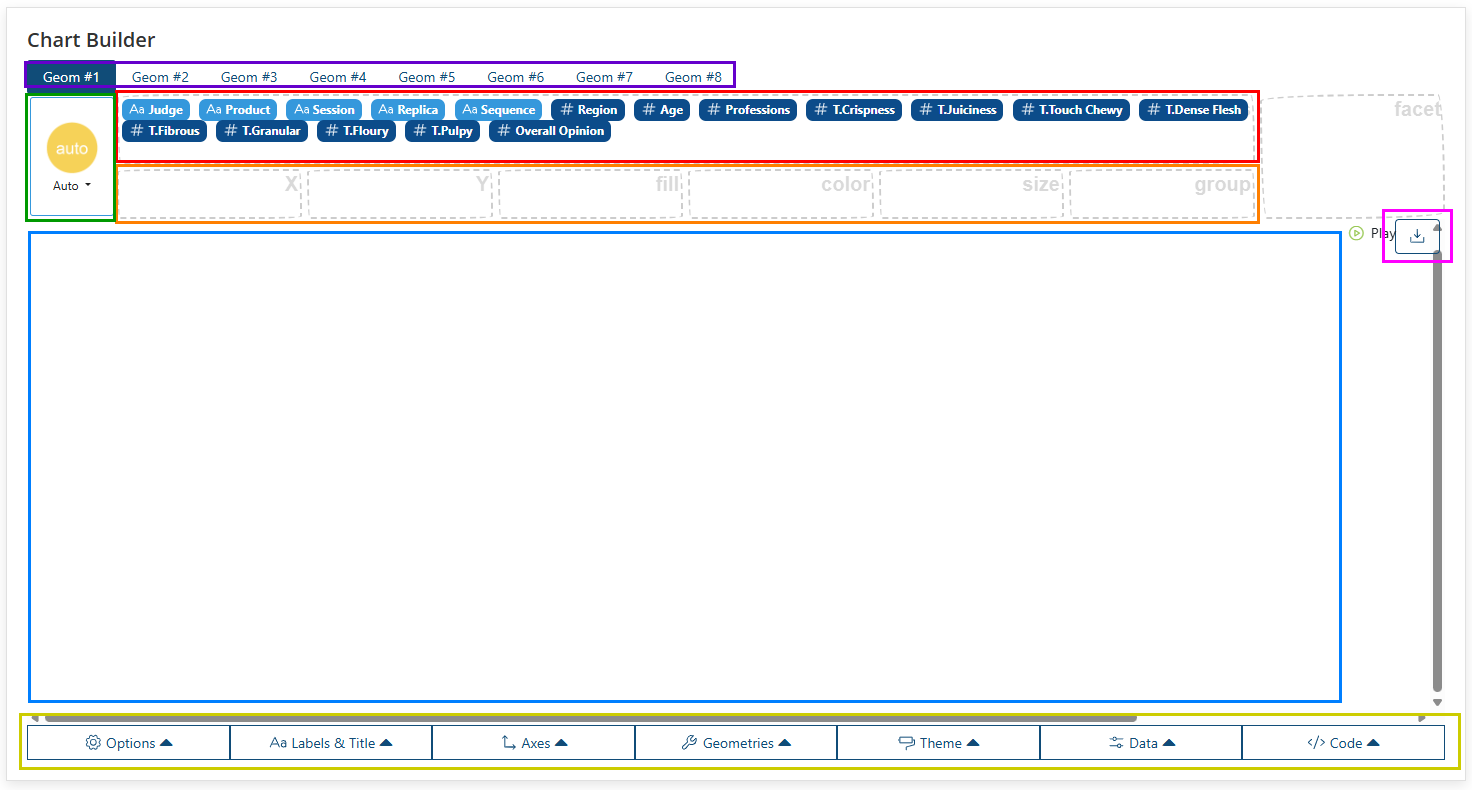Click the T.Granular variable badge

click(x=262, y=131)
